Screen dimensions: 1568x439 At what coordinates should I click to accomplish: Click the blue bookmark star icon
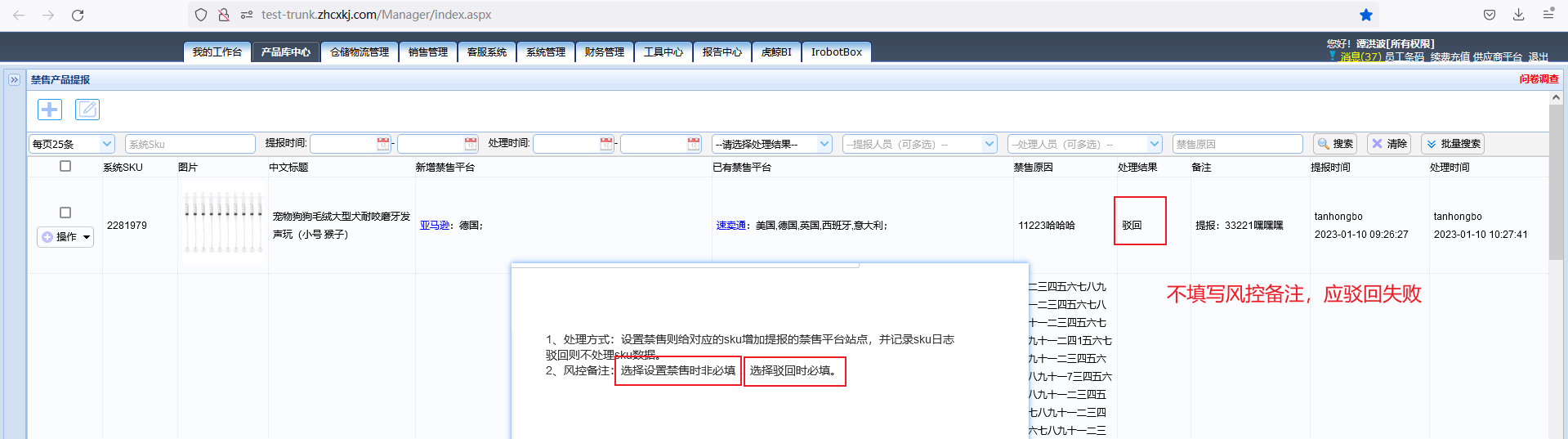(1366, 15)
